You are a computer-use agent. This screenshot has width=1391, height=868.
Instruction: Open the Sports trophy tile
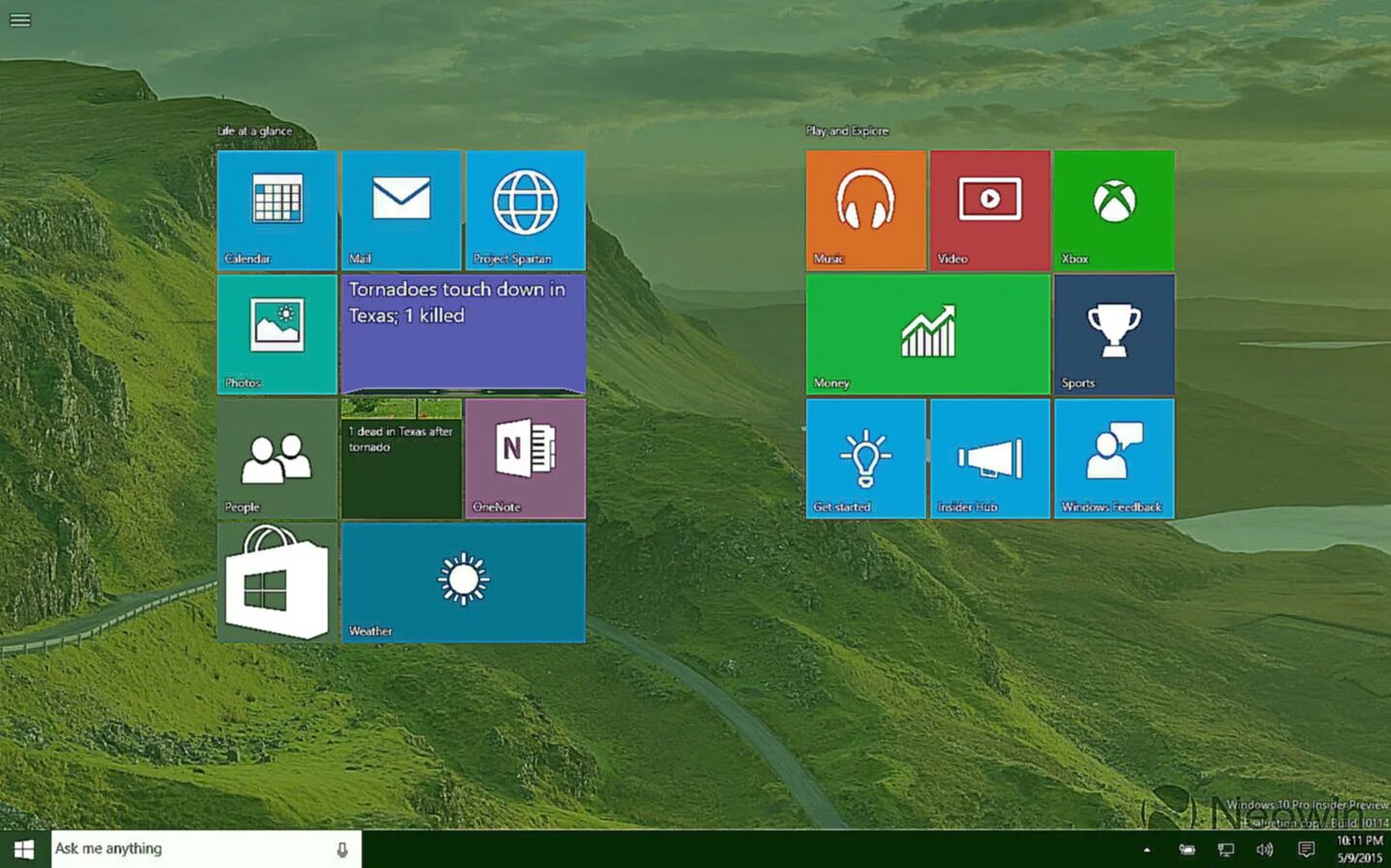pos(1115,335)
